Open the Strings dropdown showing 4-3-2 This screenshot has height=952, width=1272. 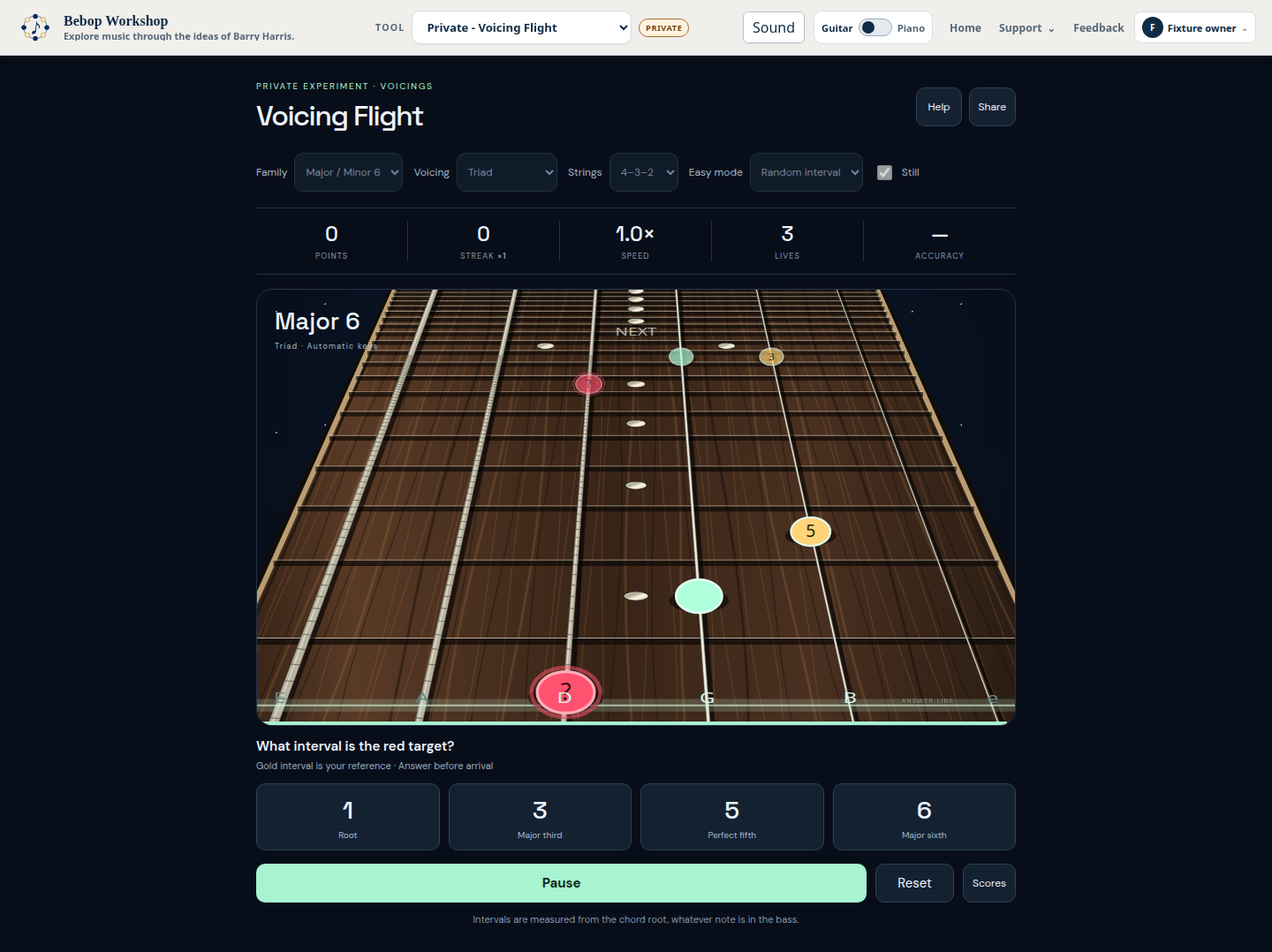click(x=644, y=172)
